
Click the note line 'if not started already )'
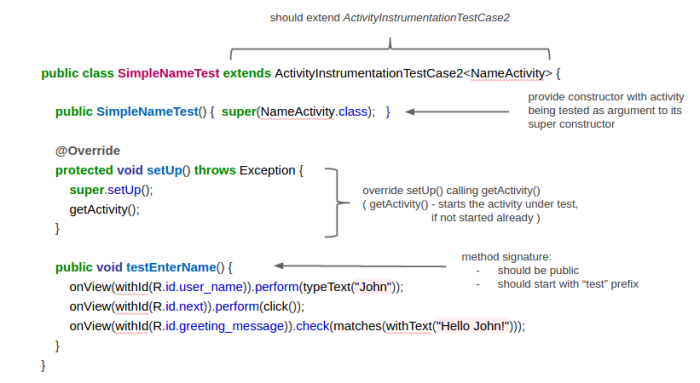[485, 218]
